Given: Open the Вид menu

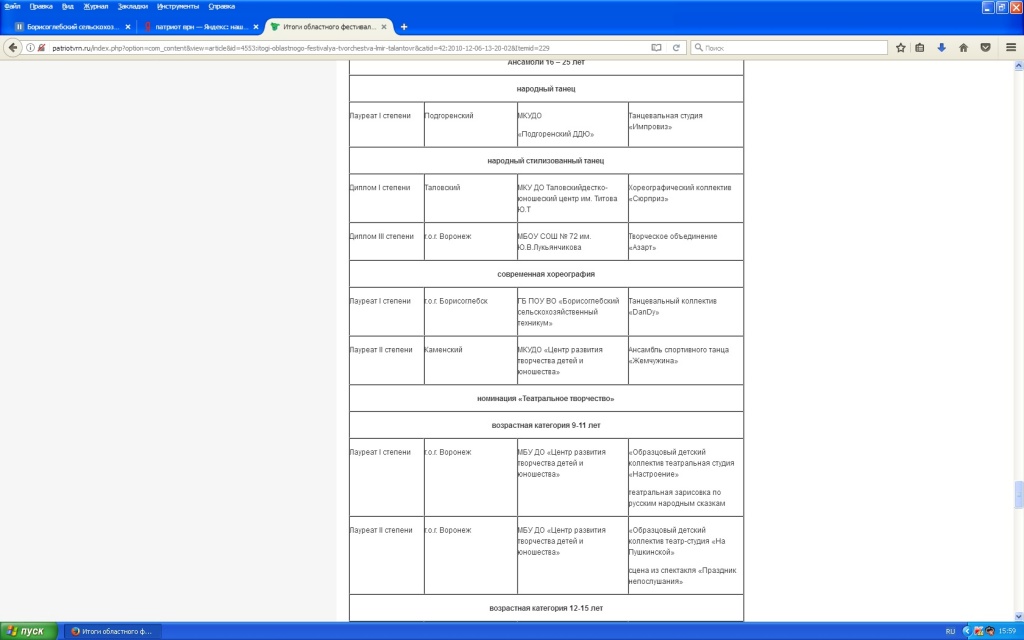Looking at the screenshot, I should pos(68,7).
